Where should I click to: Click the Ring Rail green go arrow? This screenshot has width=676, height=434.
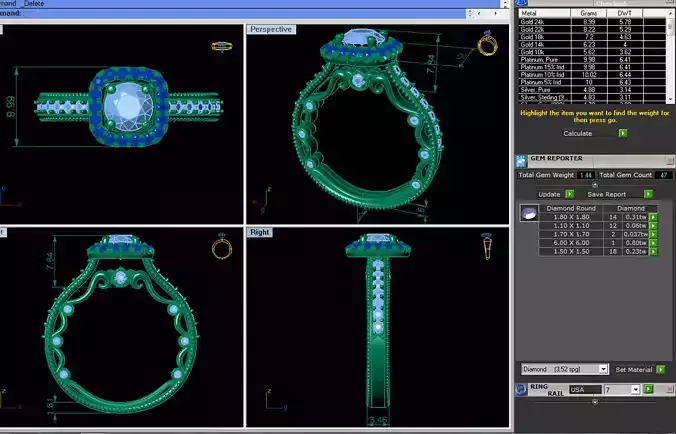pos(648,389)
